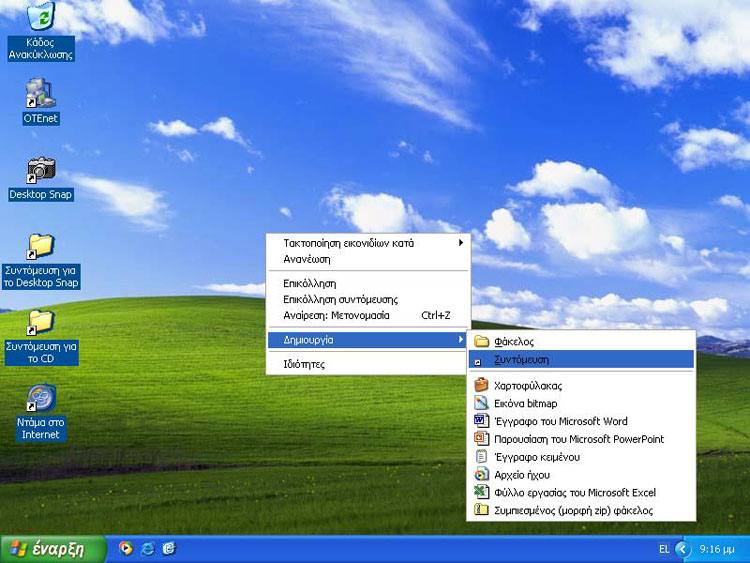Click the Τακτοποίηση εικονιδίων κατά label
The height and width of the screenshot is (563, 750).
point(348,243)
